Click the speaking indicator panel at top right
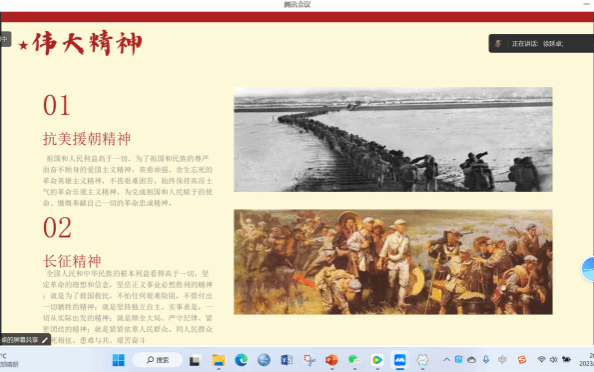Image resolution: width=594 pixels, height=372 pixels. 541,44
